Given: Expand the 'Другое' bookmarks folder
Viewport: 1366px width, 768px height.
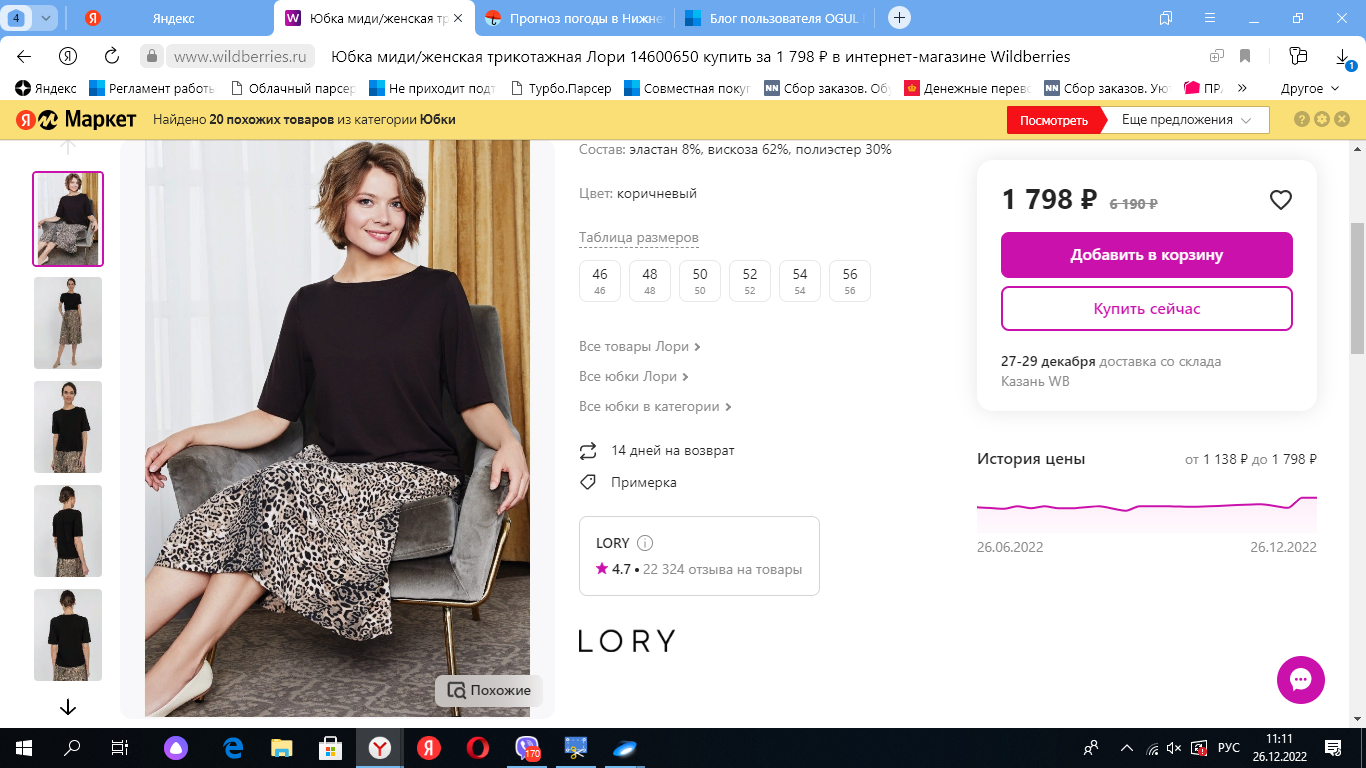Looking at the screenshot, I should pos(1309,88).
